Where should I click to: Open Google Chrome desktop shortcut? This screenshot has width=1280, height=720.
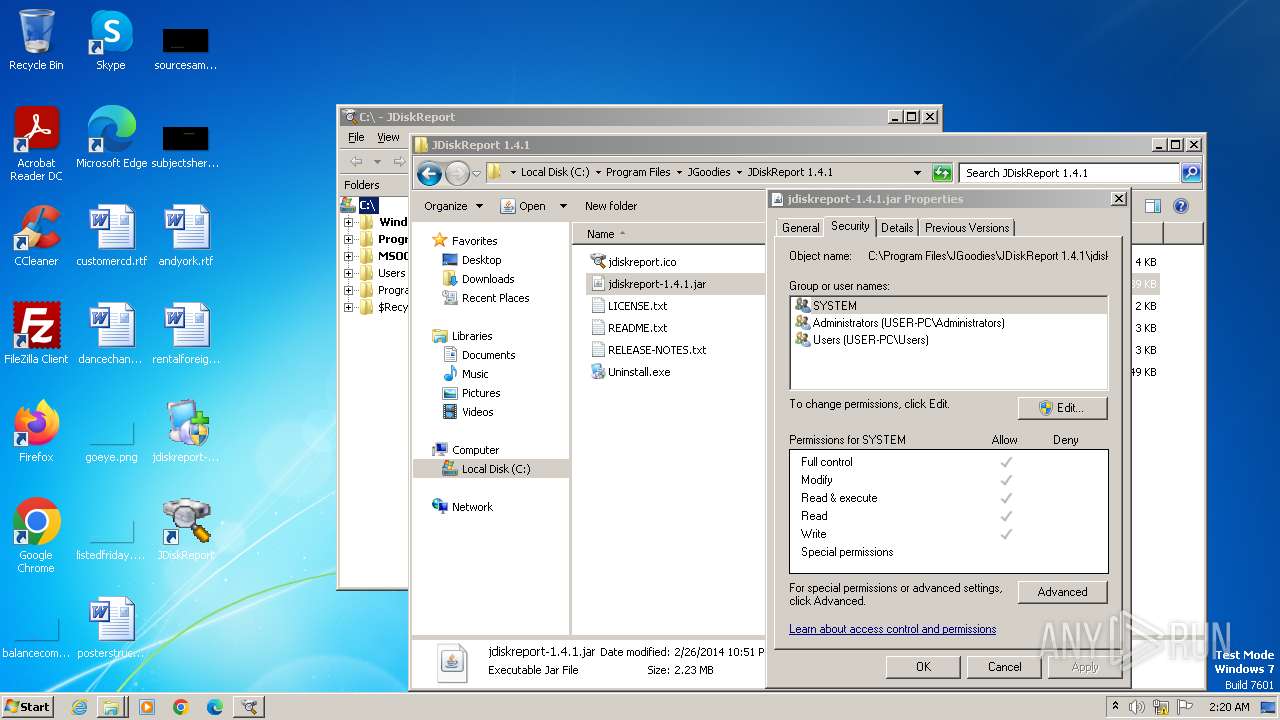(36, 536)
